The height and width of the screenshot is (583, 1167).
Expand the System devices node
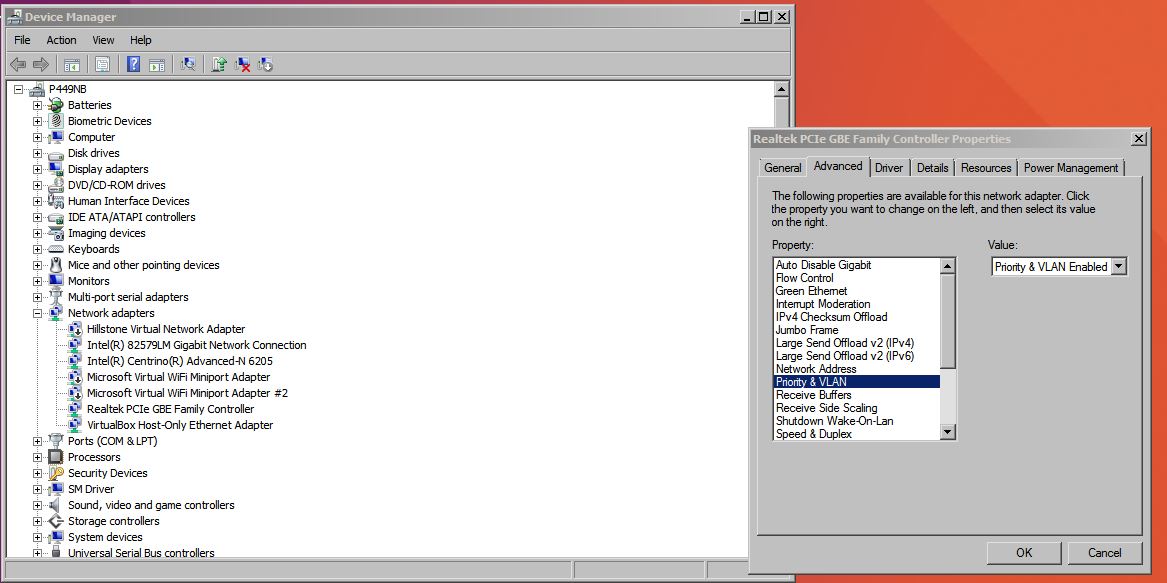[37, 538]
